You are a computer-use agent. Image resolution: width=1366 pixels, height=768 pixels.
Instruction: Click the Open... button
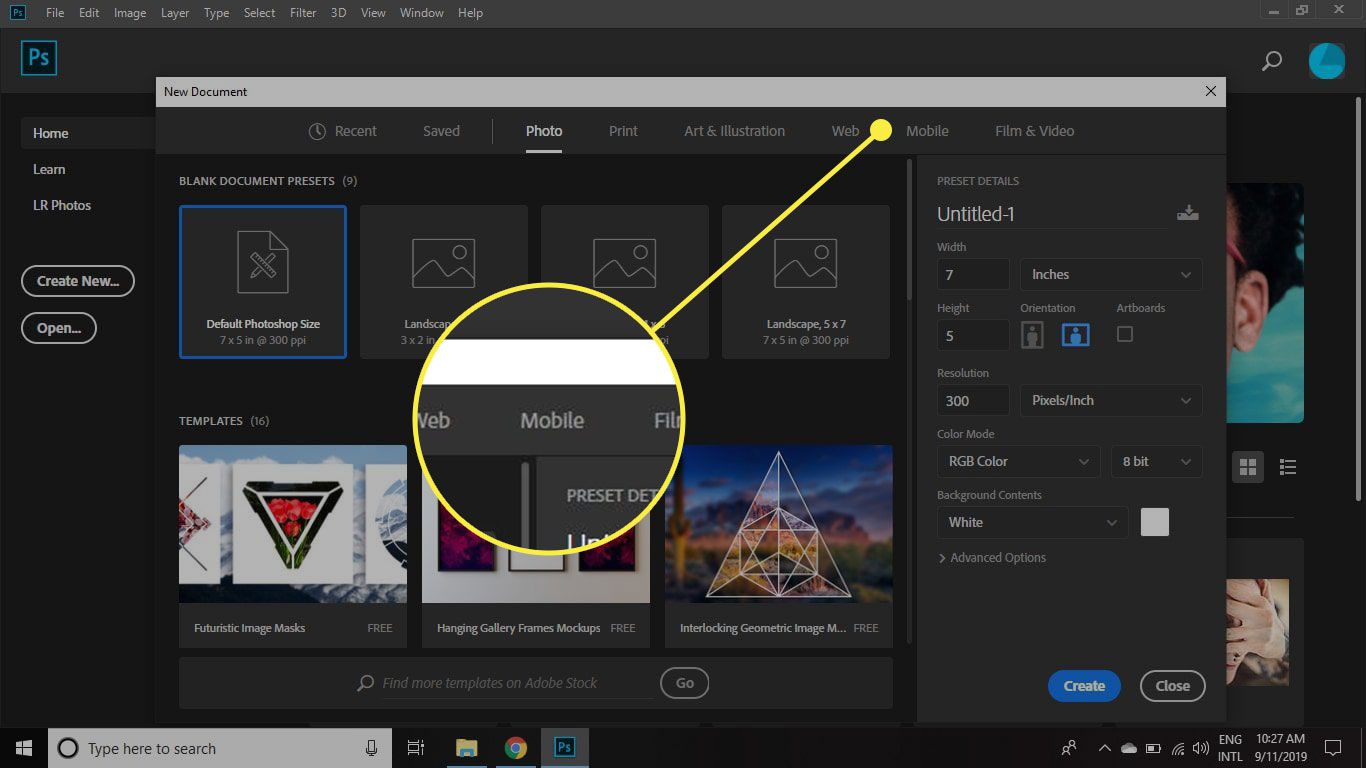pyautogui.click(x=59, y=328)
